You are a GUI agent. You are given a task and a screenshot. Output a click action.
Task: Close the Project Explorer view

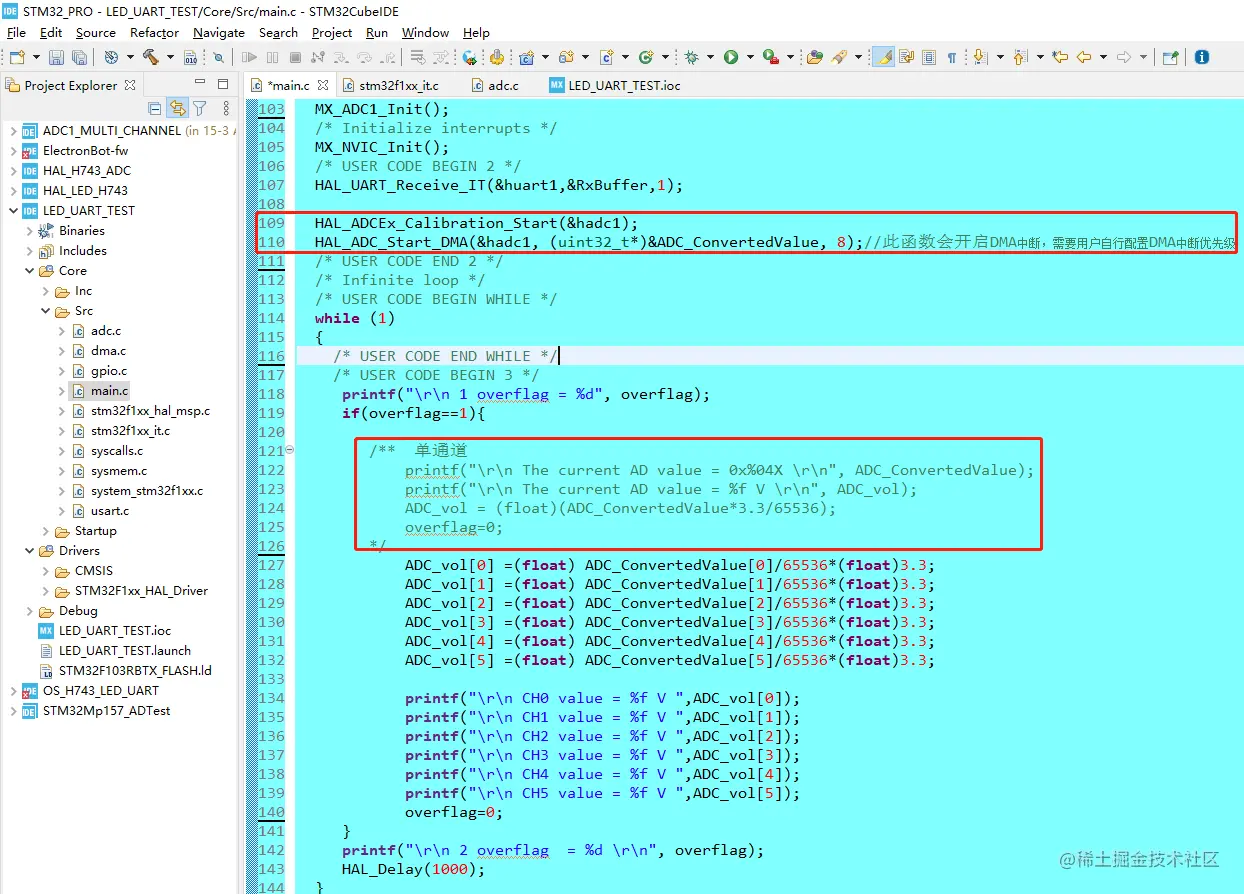click(x=131, y=85)
